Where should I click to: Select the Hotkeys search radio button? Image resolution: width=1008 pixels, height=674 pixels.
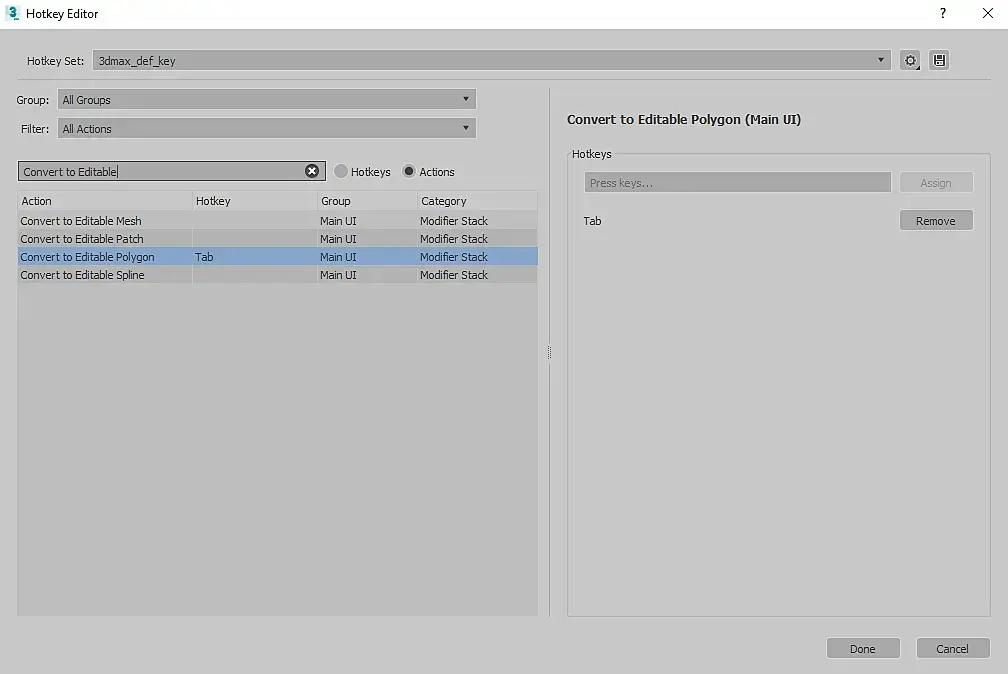tap(341, 171)
